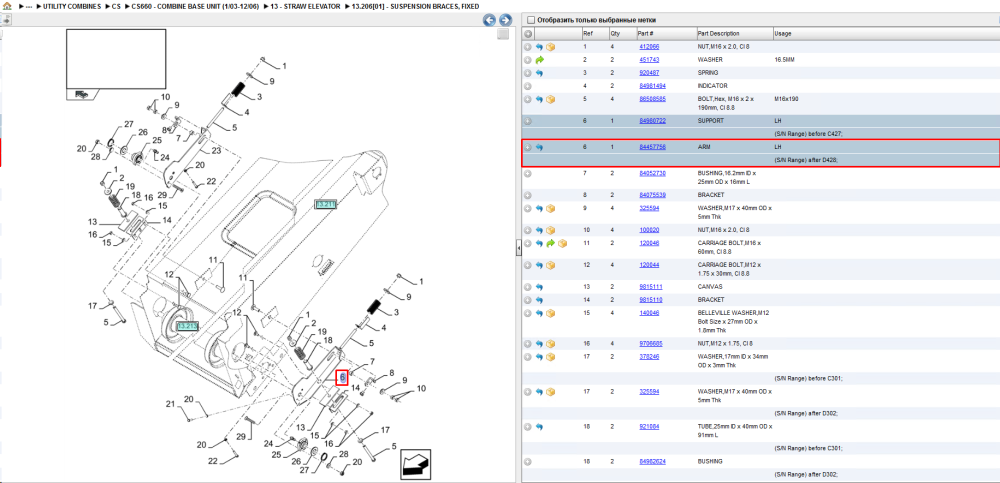The image size is (1000, 483).
Task: Click the blue arrow for CANVAS 9815111
Action: tap(539, 287)
